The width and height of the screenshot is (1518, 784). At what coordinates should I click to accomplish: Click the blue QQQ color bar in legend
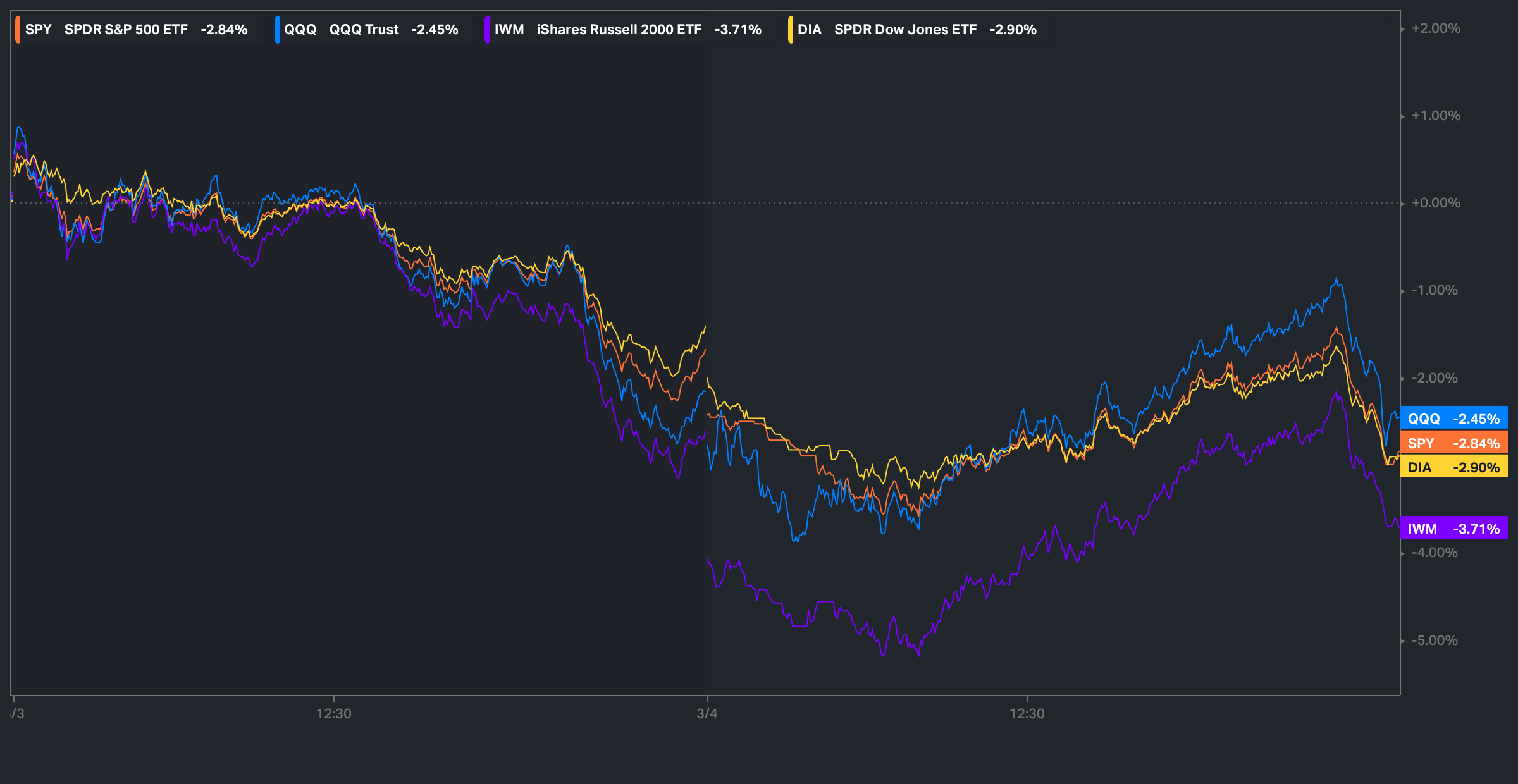(277, 30)
